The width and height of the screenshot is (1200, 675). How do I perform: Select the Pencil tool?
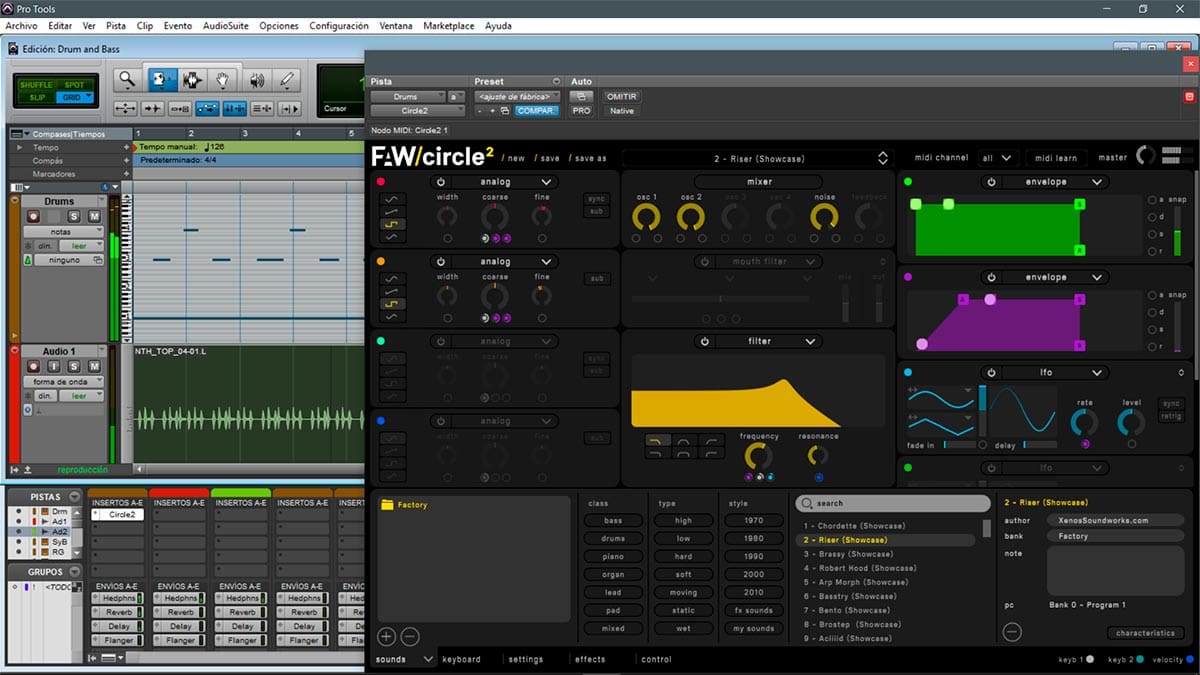point(286,80)
